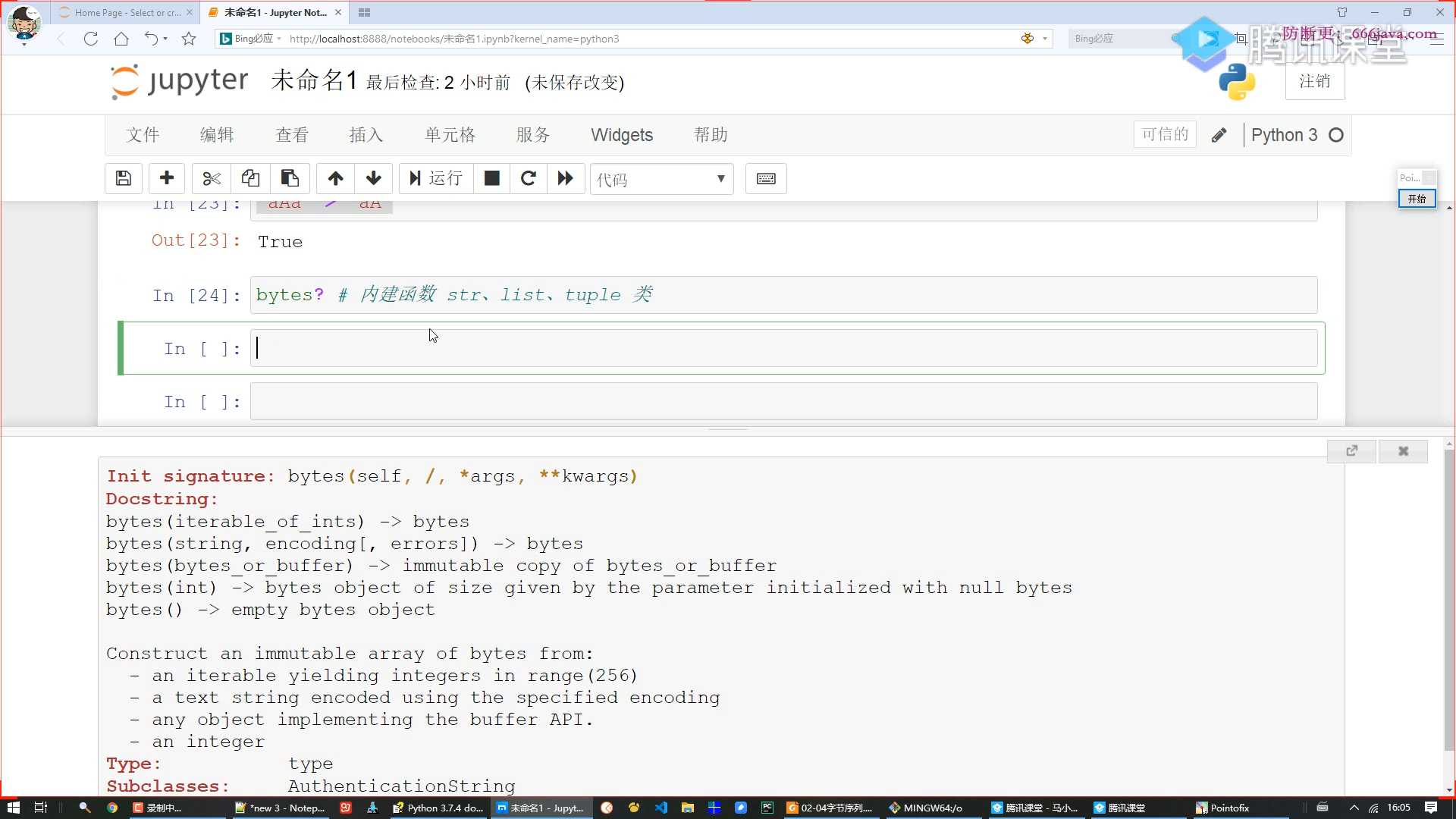
Task: Open the 单元格 menu
Action: 450,135
